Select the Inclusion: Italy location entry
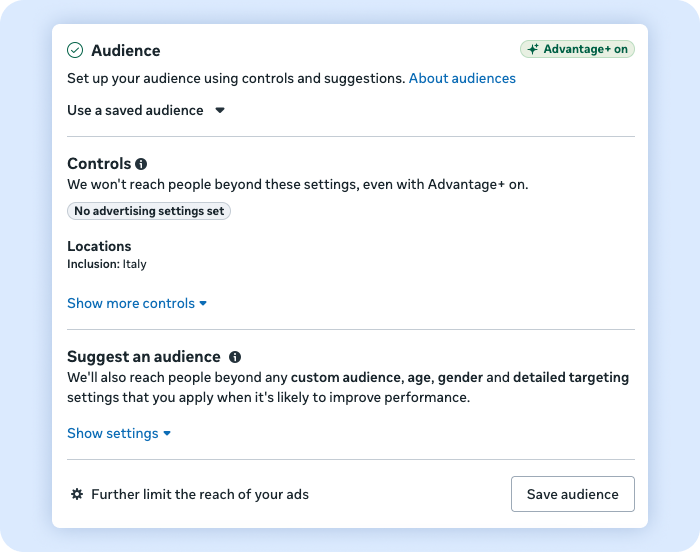 point(107,264)
